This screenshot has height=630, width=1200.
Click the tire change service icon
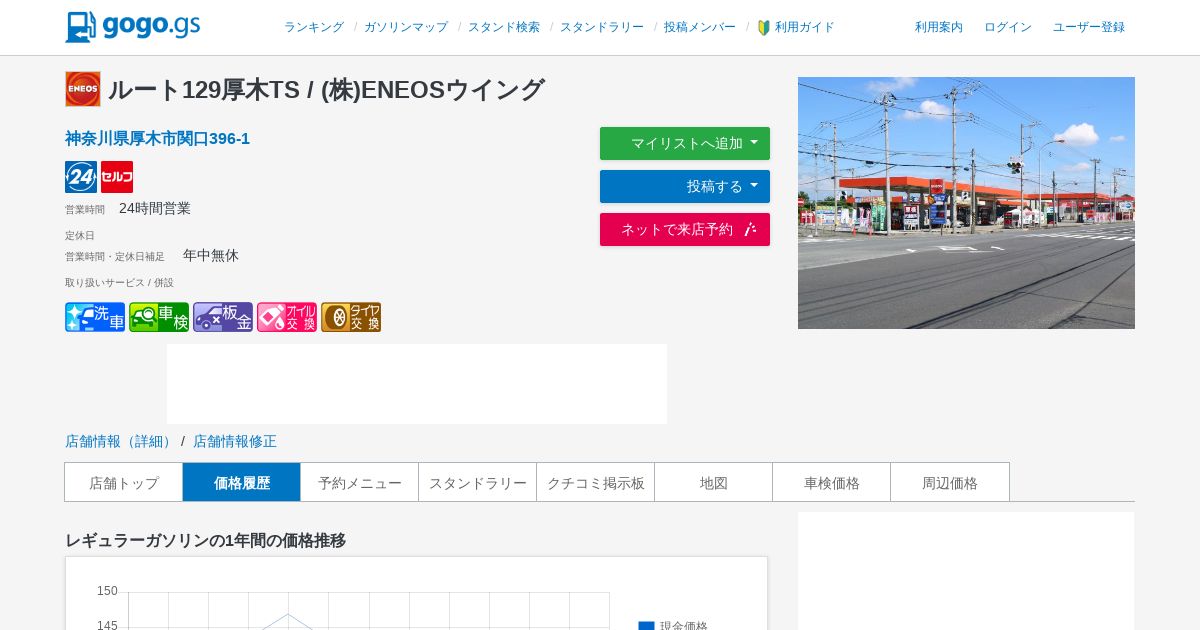(x=351, y=317)
